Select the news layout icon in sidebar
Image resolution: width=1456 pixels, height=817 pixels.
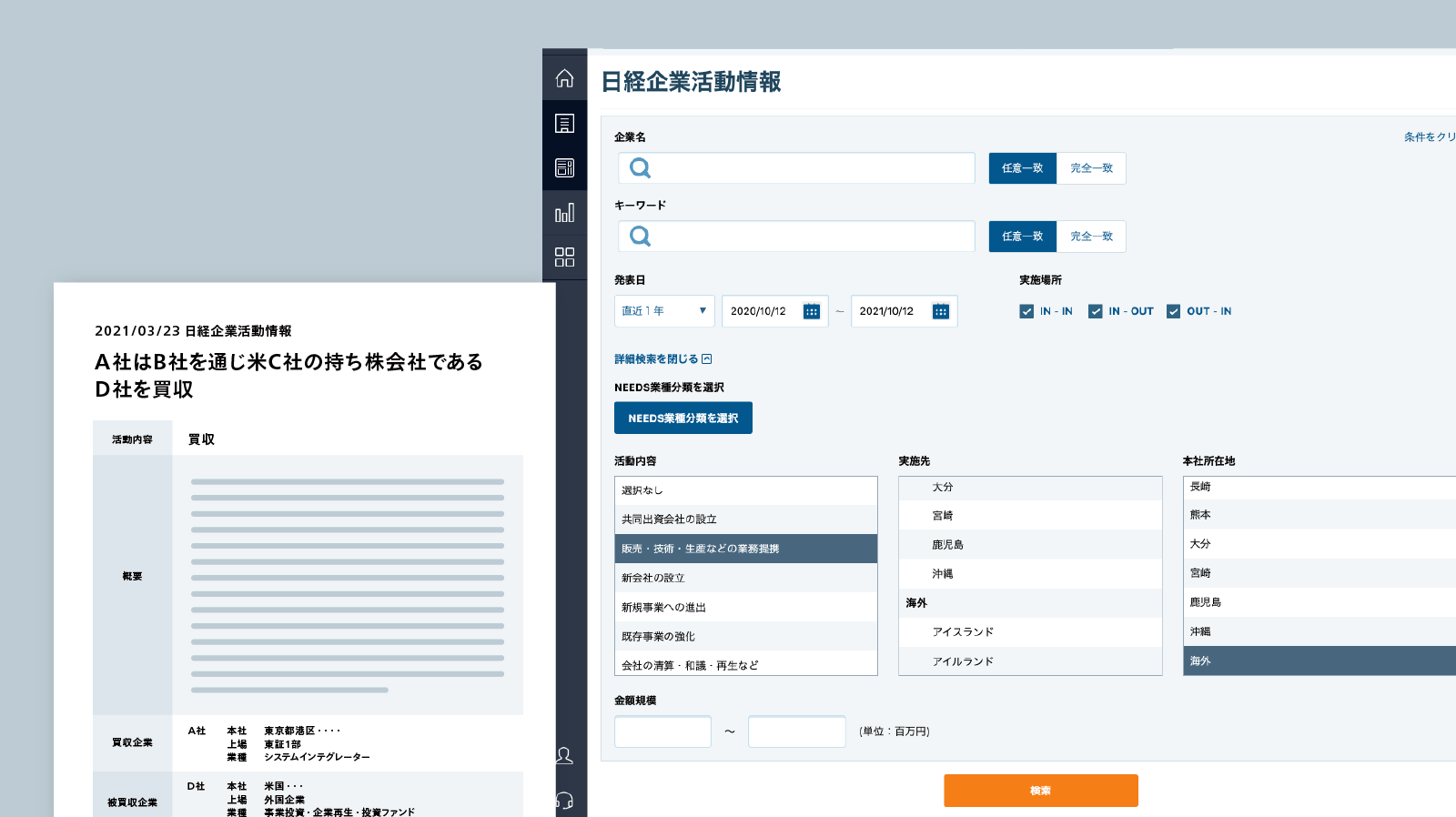[x=564, y=167]
